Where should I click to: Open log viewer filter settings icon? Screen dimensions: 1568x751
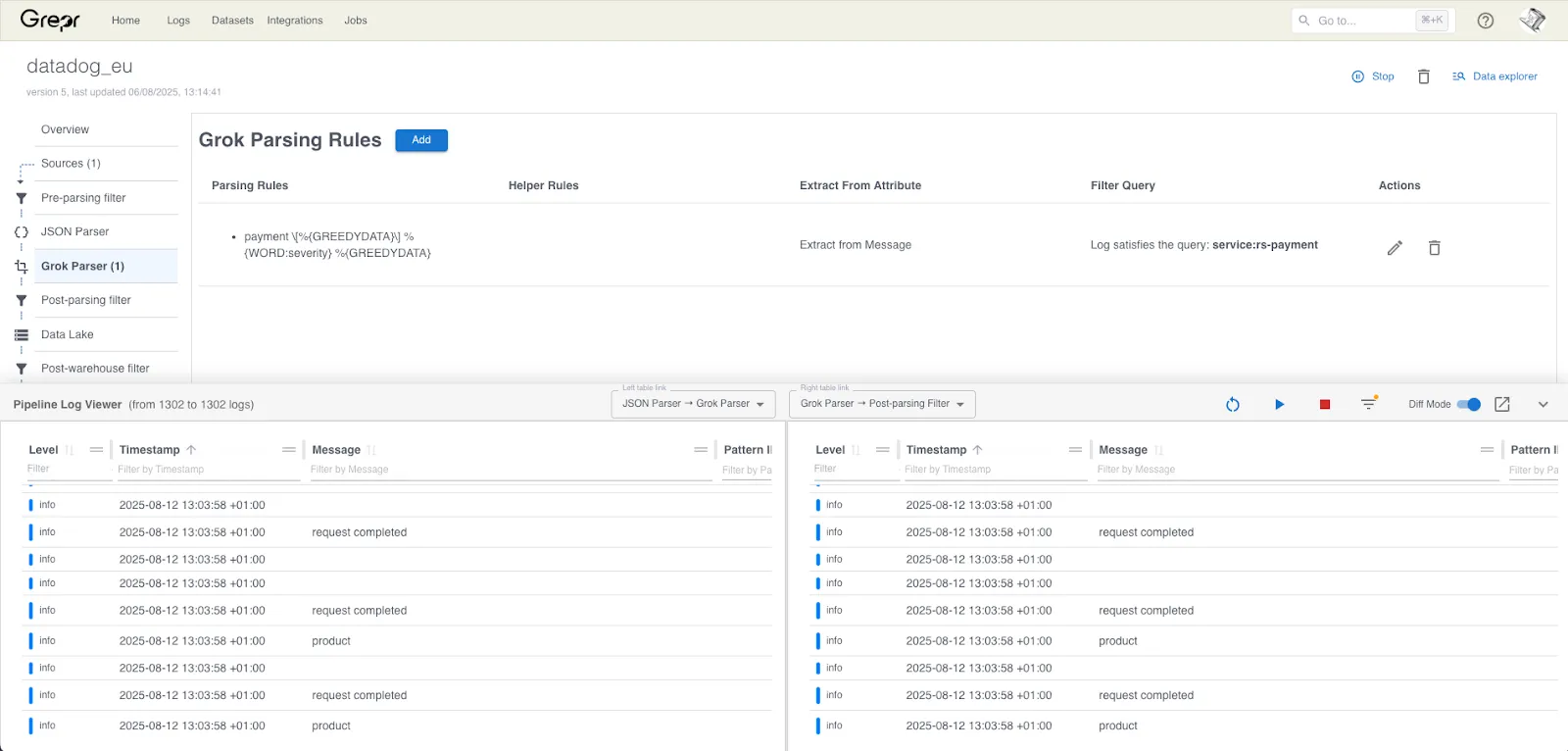tap(1369, 403)
